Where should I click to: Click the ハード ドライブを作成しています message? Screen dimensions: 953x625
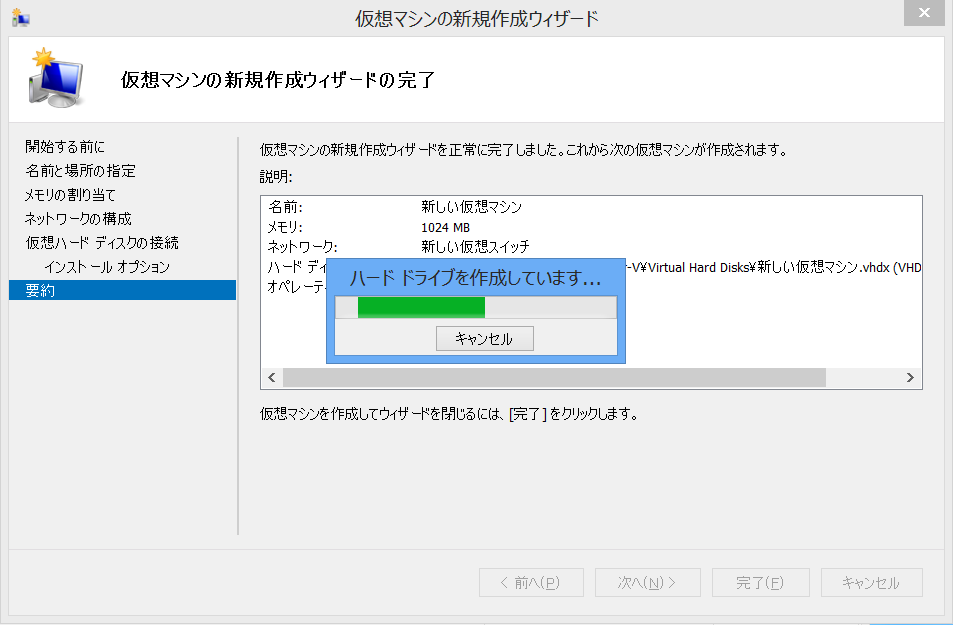pyautogui.click(x=475, y=278)
